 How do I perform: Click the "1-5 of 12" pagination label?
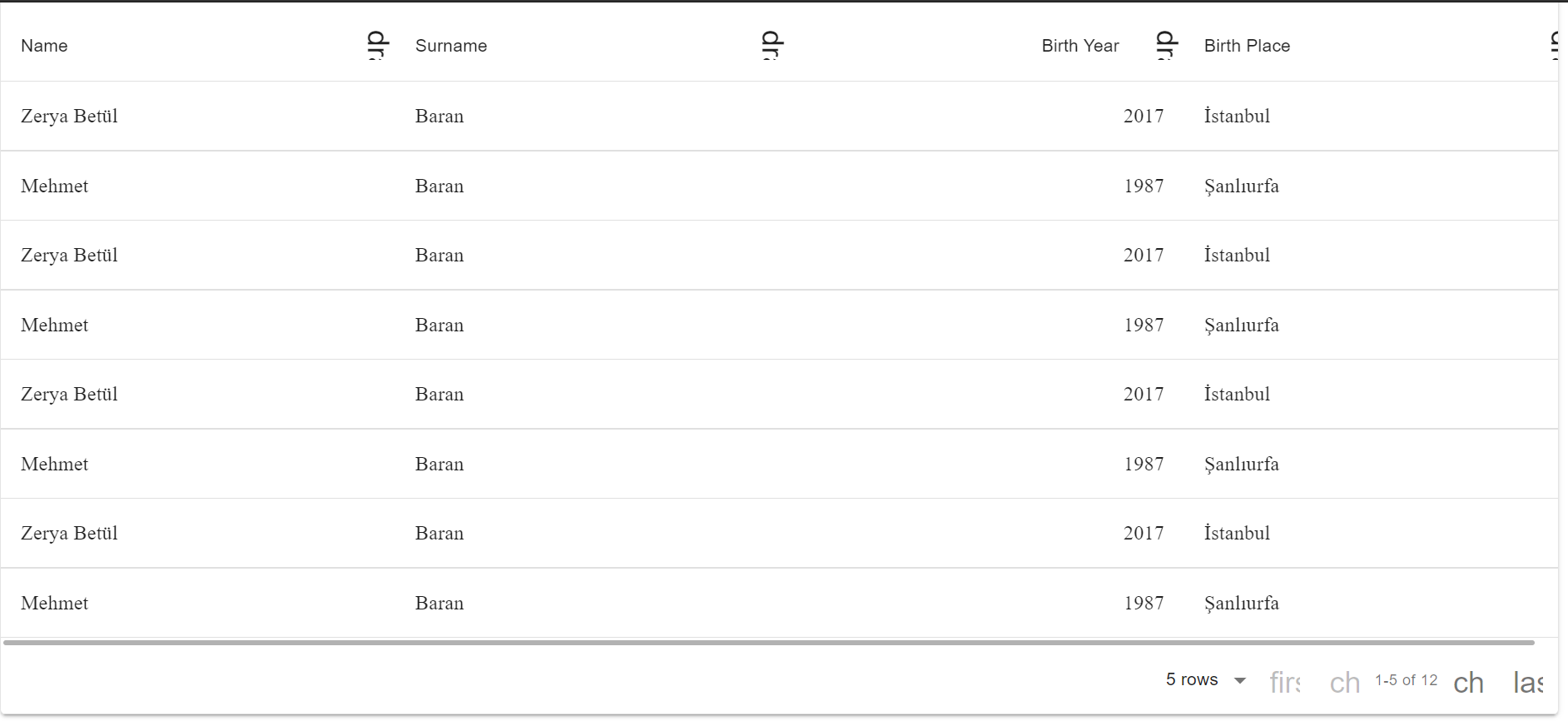pyautogui.click(x=1406, y=680)
